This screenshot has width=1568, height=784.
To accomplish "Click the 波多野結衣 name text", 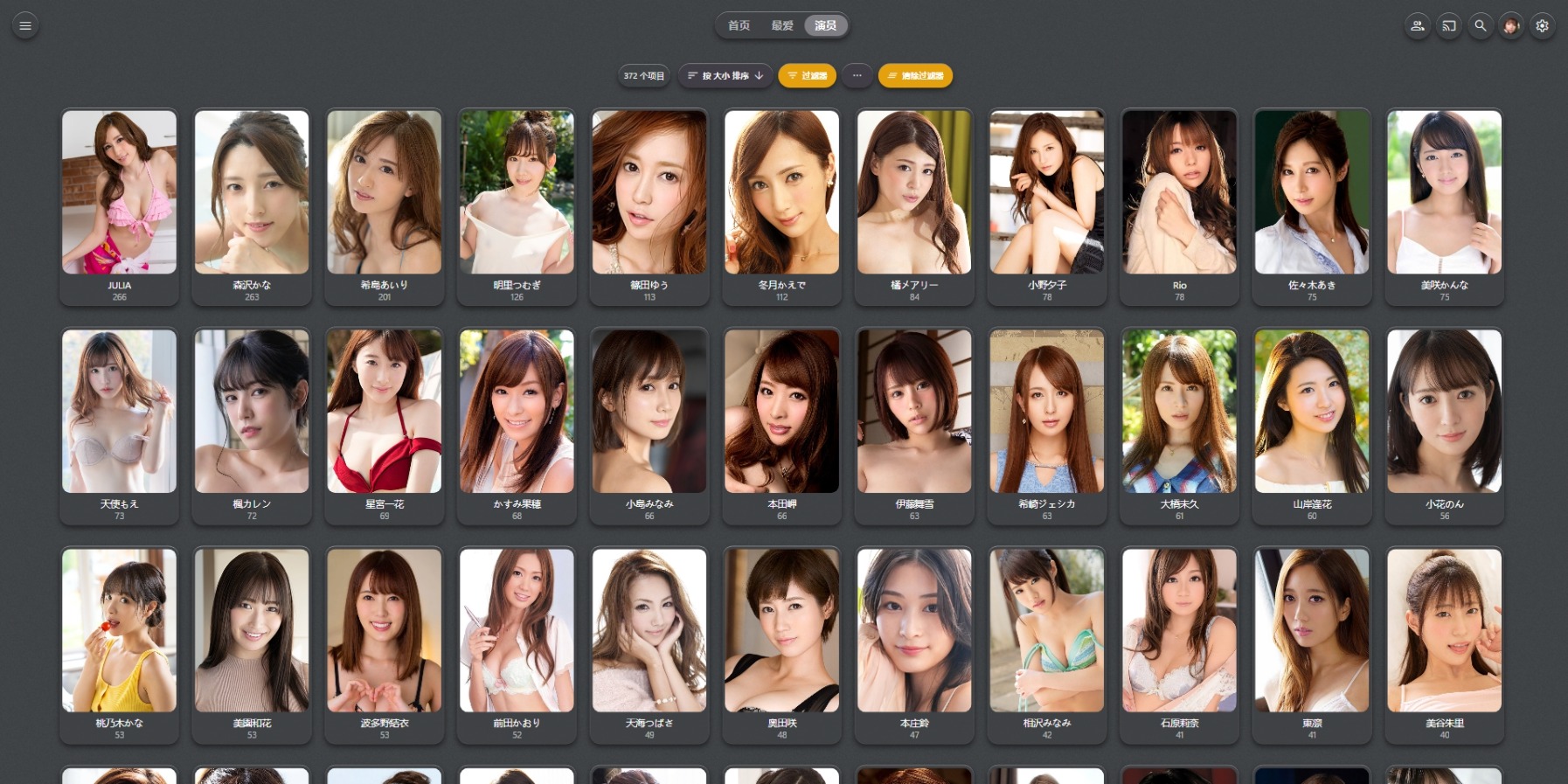I will point(385,724).
